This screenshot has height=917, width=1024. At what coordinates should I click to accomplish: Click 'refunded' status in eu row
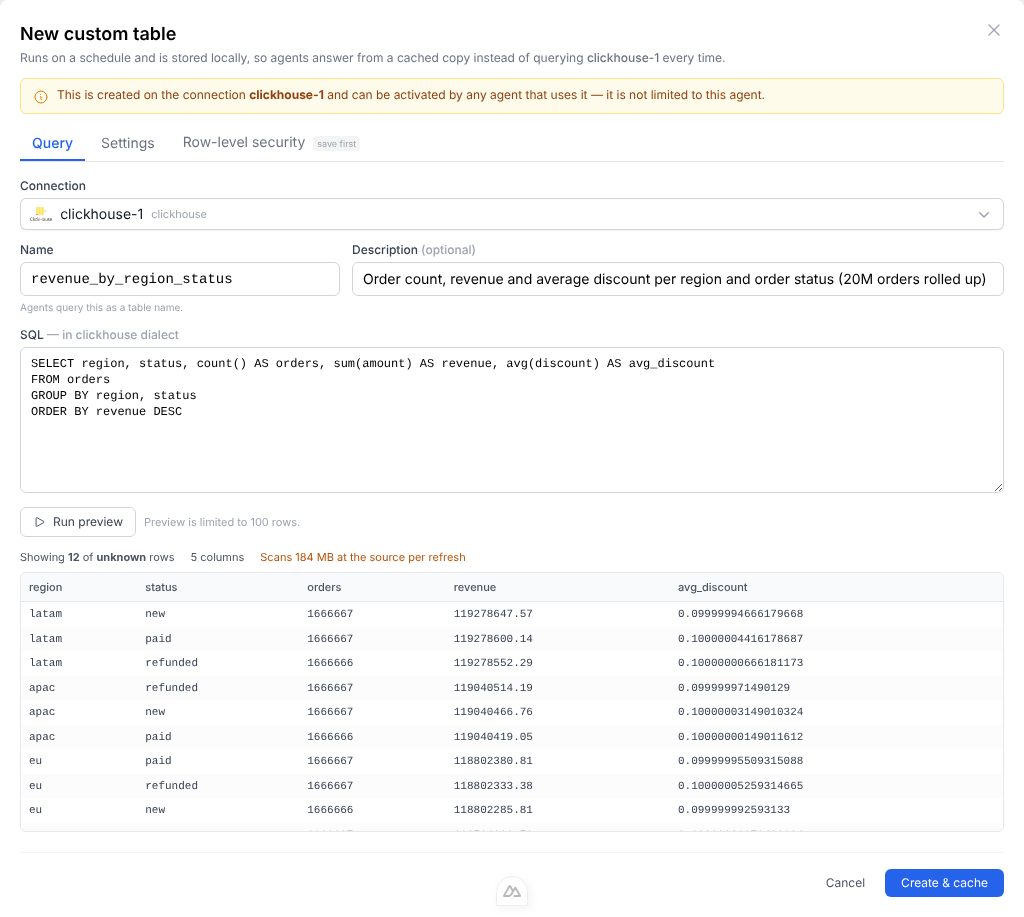(171, 785)
